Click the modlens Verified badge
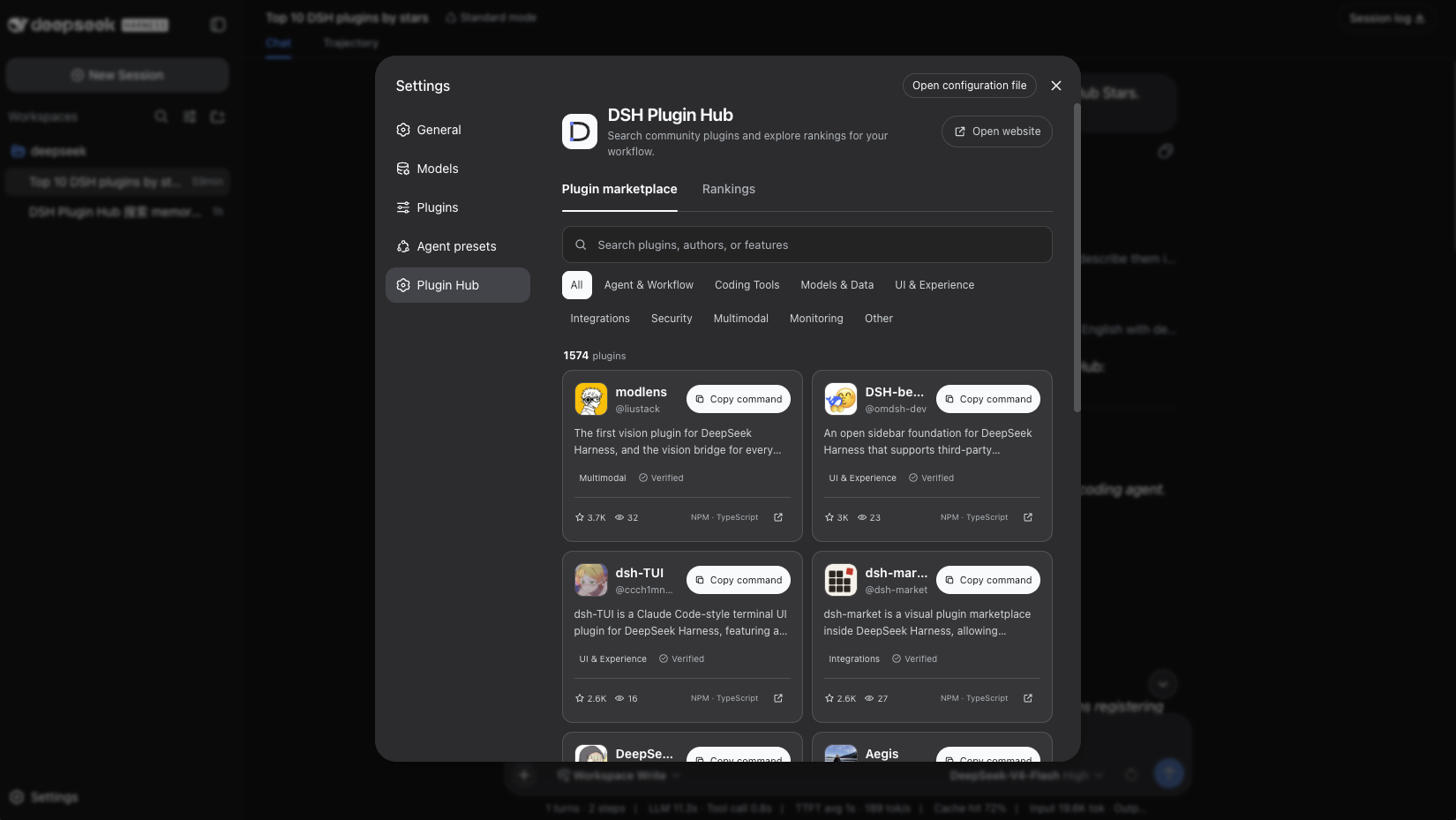Viewport: 1456px width, 820px height. (x=661, y=478)
